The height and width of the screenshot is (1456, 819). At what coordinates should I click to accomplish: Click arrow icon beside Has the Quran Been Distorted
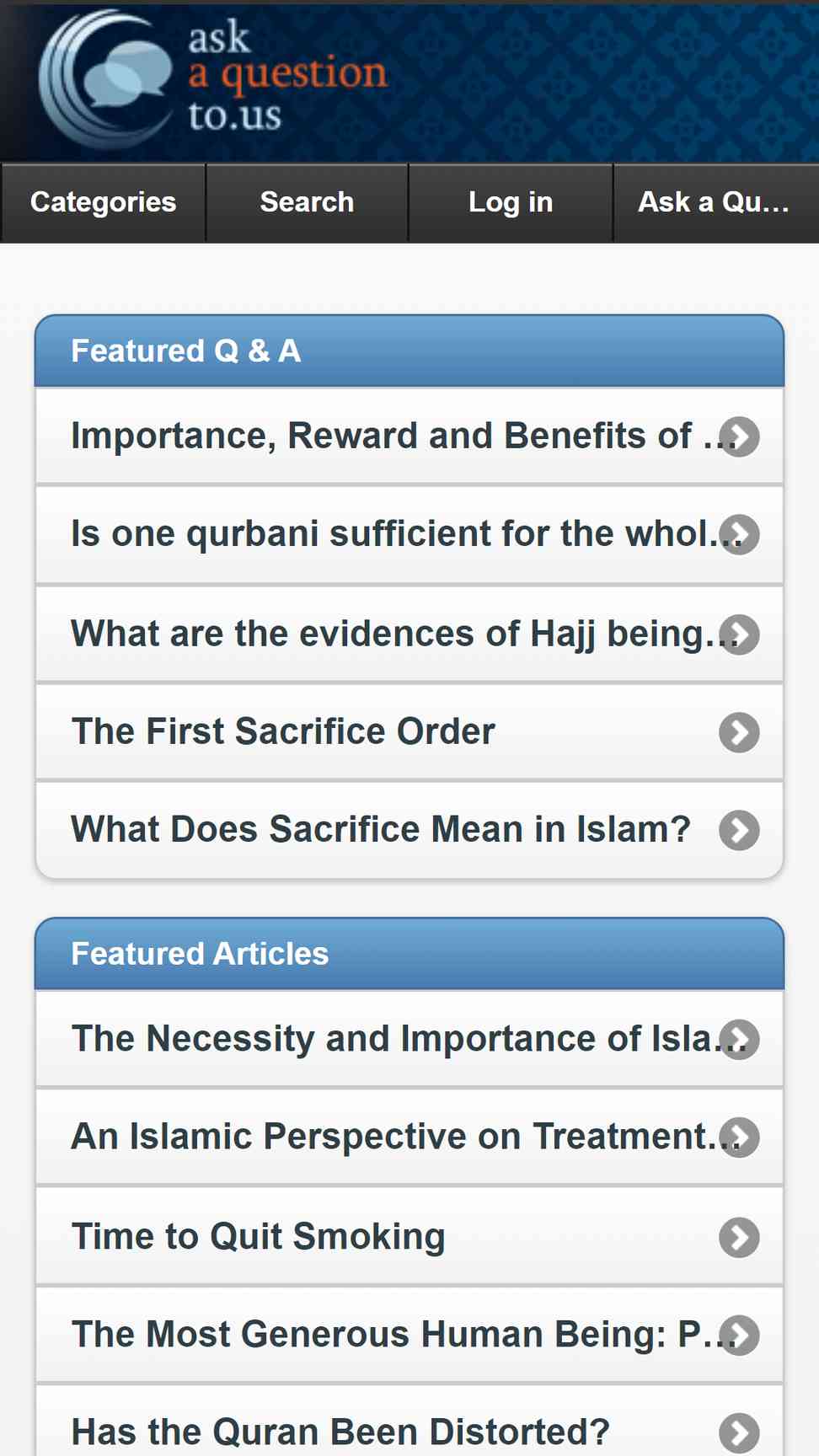click(x=739, y=1432)
